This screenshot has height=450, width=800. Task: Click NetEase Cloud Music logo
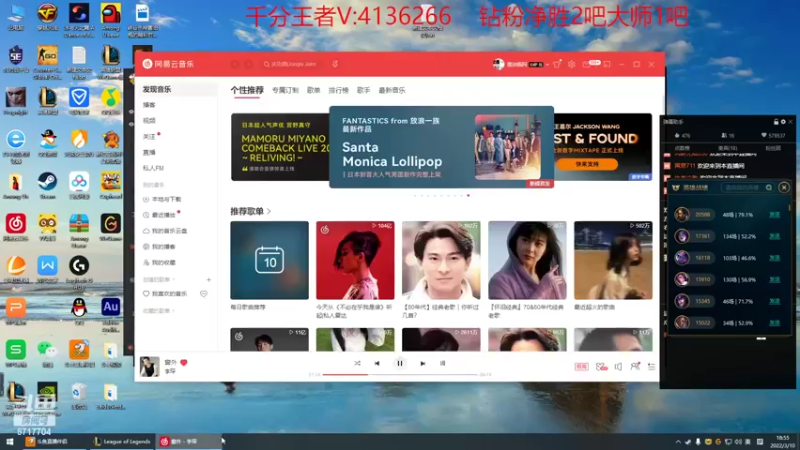[x=168, y=64]
